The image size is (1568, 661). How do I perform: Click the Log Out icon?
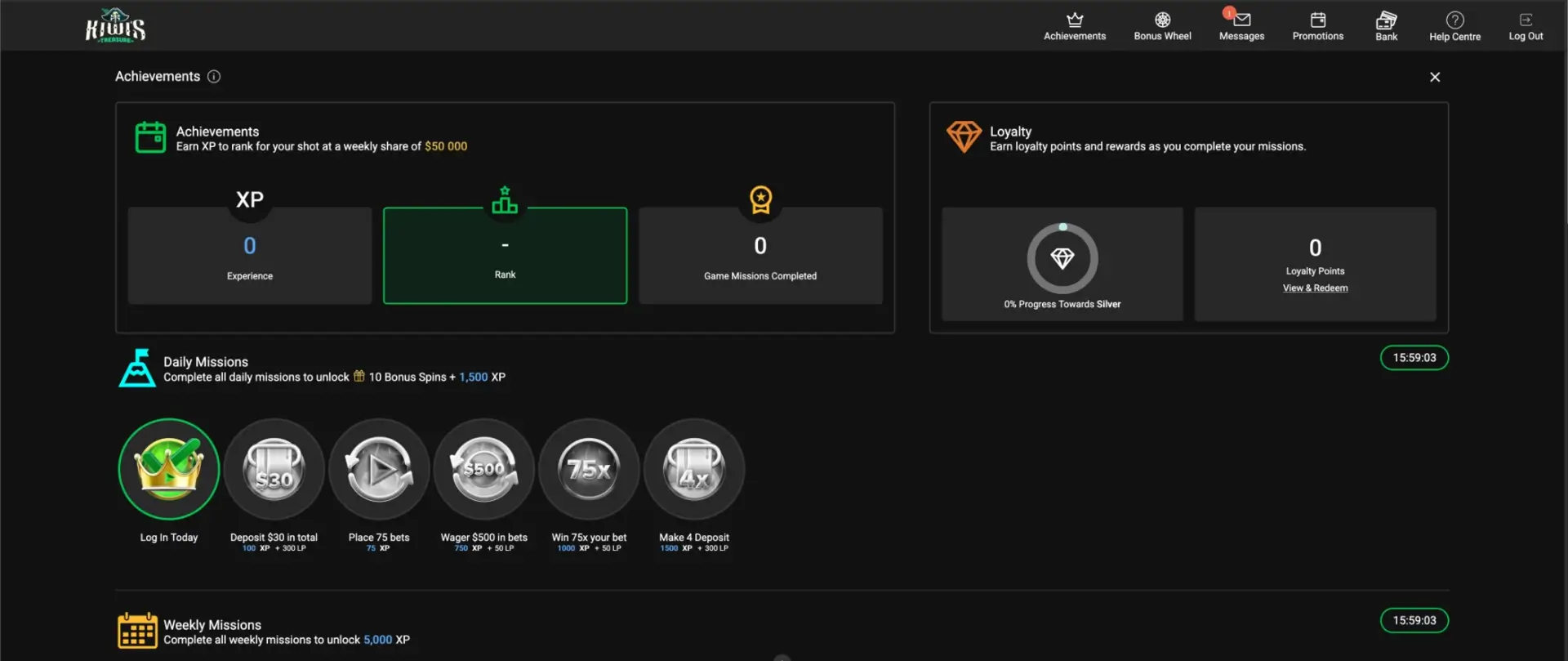coord(1526,20)
